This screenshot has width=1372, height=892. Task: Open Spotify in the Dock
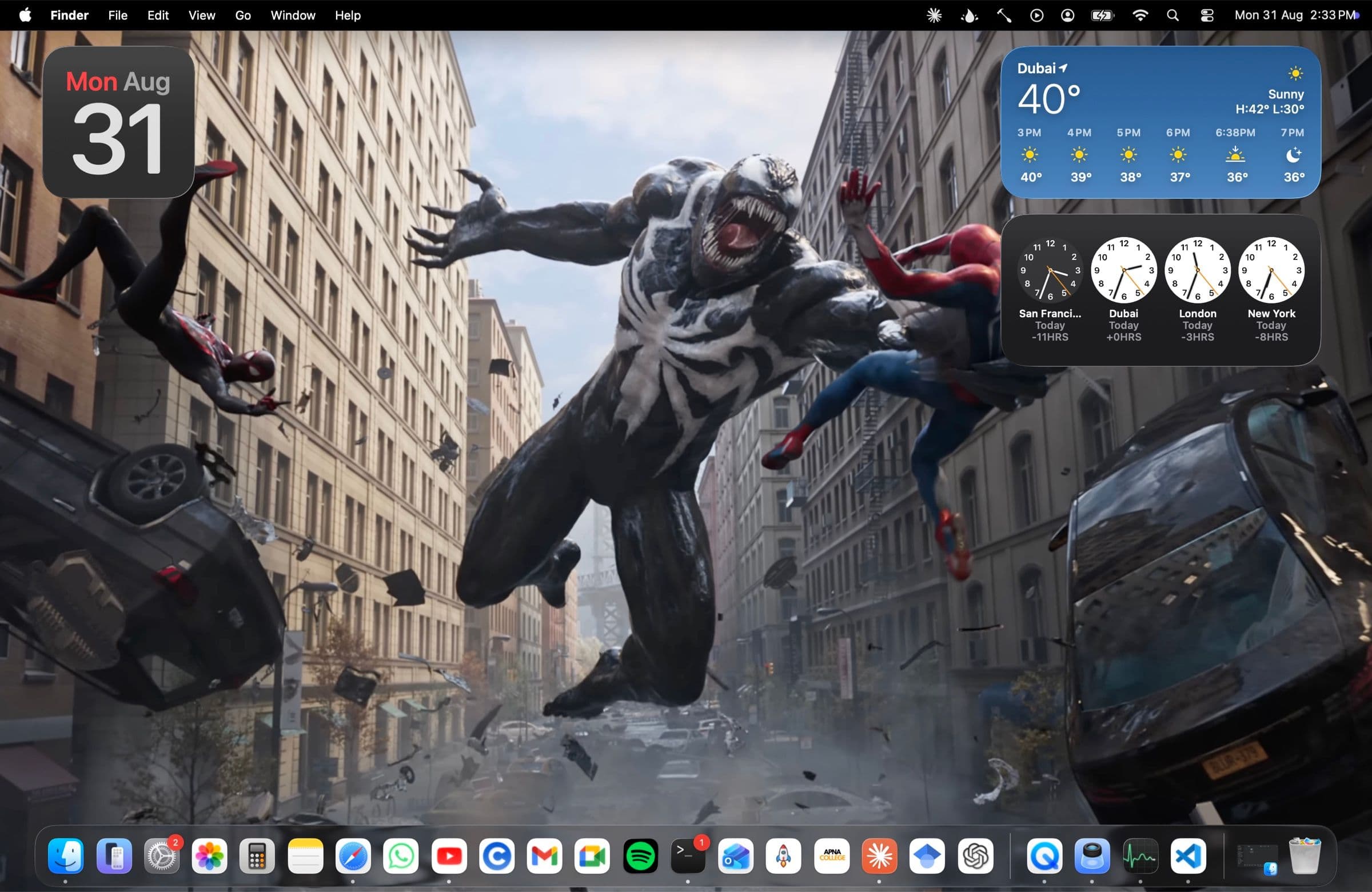coord(640,855)
